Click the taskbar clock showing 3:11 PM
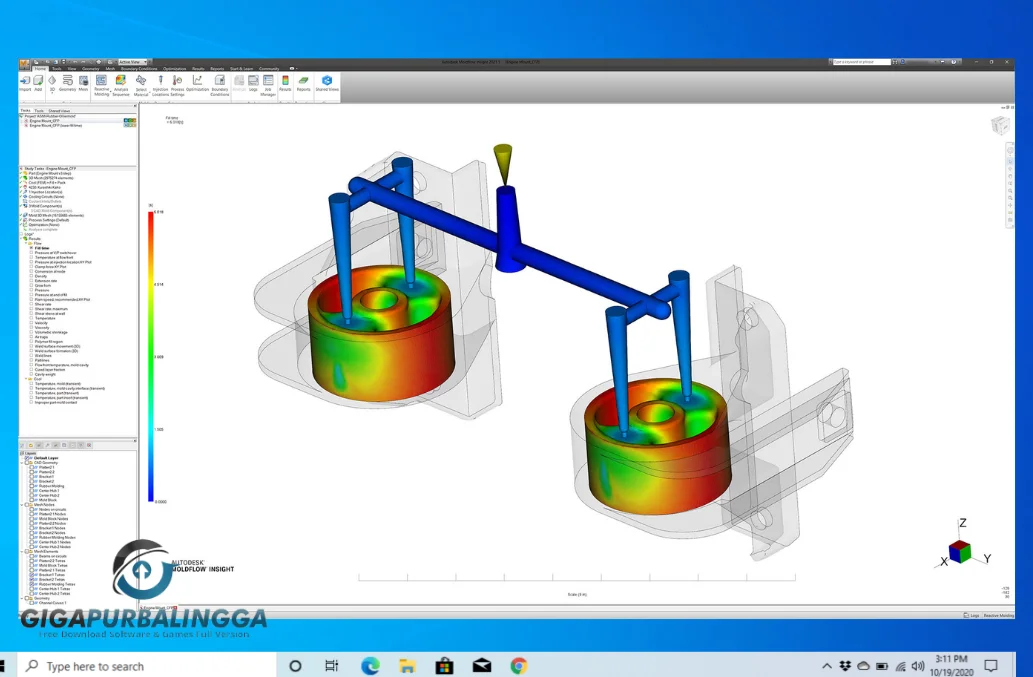1033x677 pixels. tap(951, 665)
